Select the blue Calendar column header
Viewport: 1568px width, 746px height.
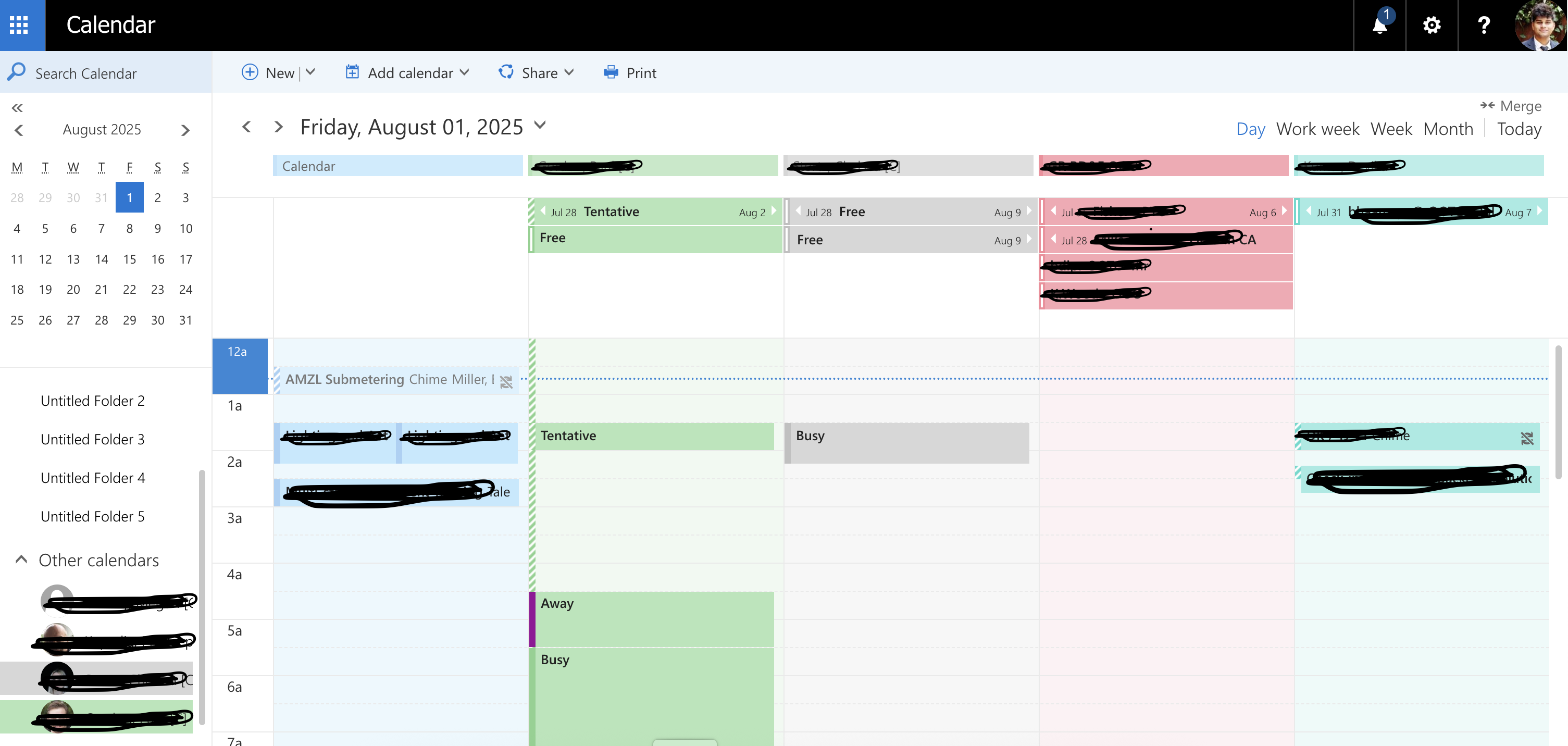[397, 166]
